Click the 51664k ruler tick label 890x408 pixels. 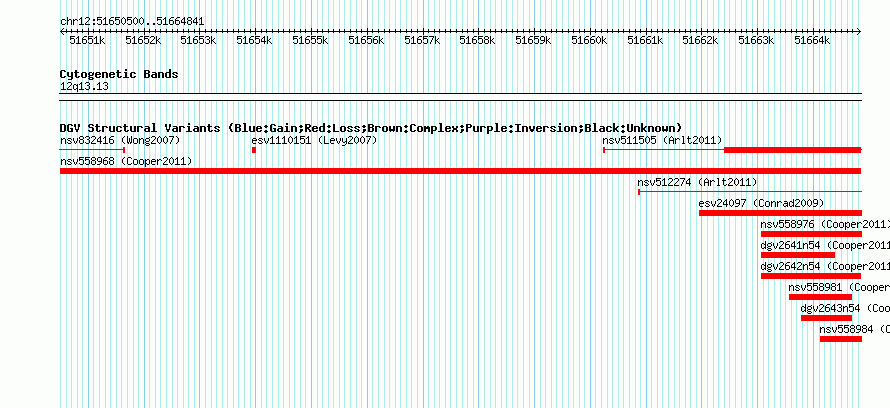pyautogui.click(x=812, y=40)
